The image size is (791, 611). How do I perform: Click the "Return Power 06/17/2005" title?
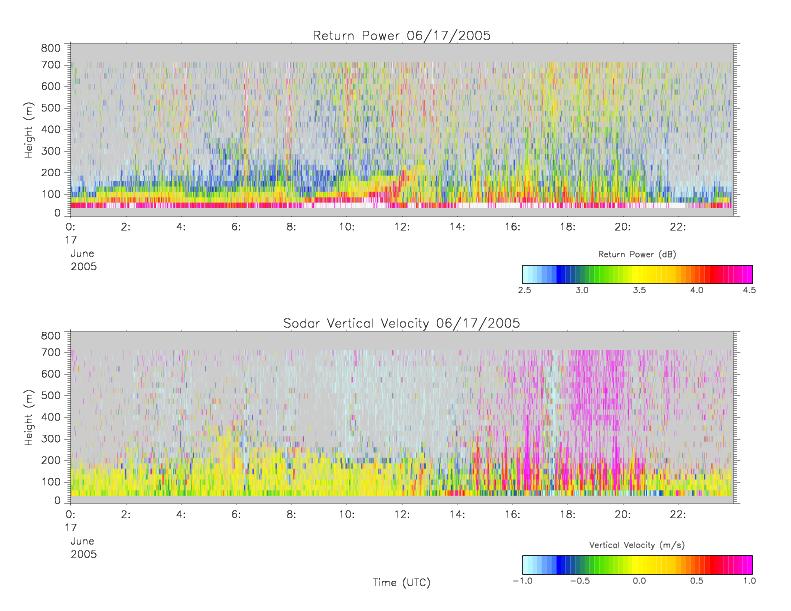pos(402,36)
